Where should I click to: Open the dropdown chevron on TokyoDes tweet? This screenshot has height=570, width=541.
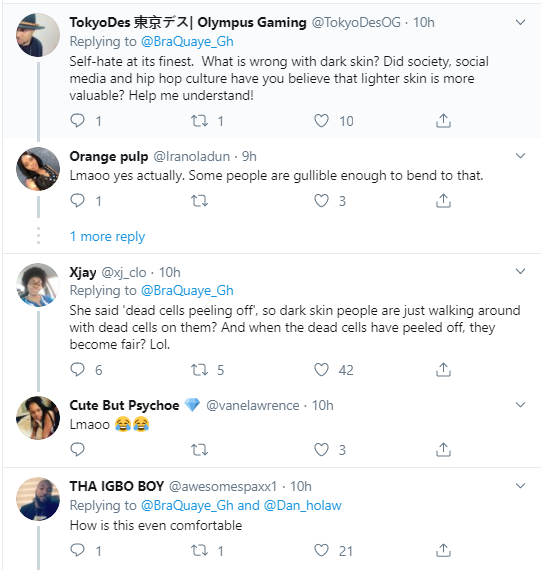[x=521, y=22]
